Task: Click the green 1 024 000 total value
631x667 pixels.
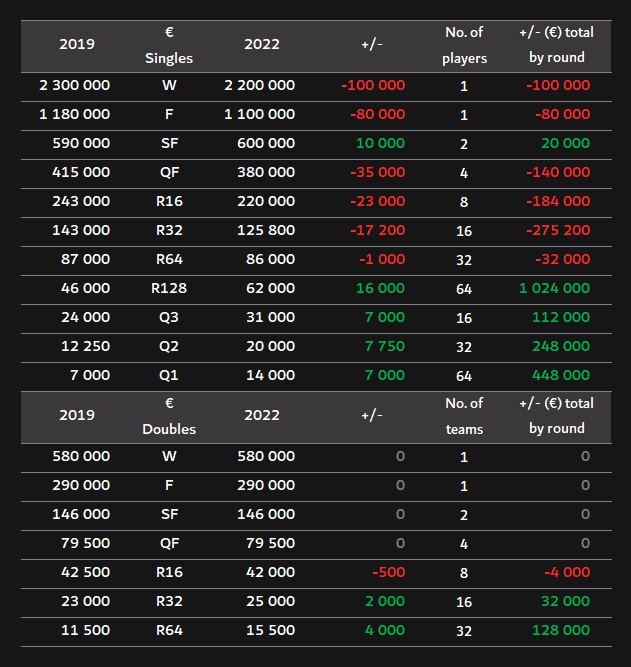Action: (554, 288)
